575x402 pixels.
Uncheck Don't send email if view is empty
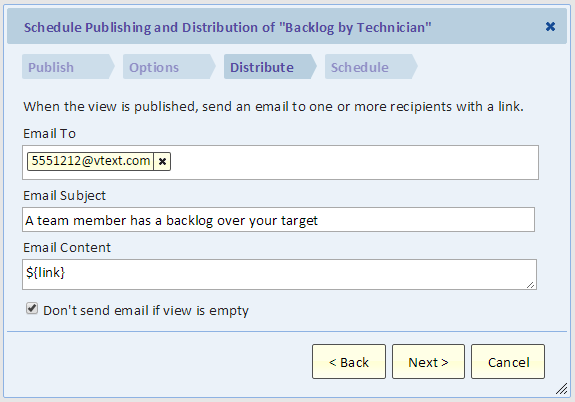(32, 308)
